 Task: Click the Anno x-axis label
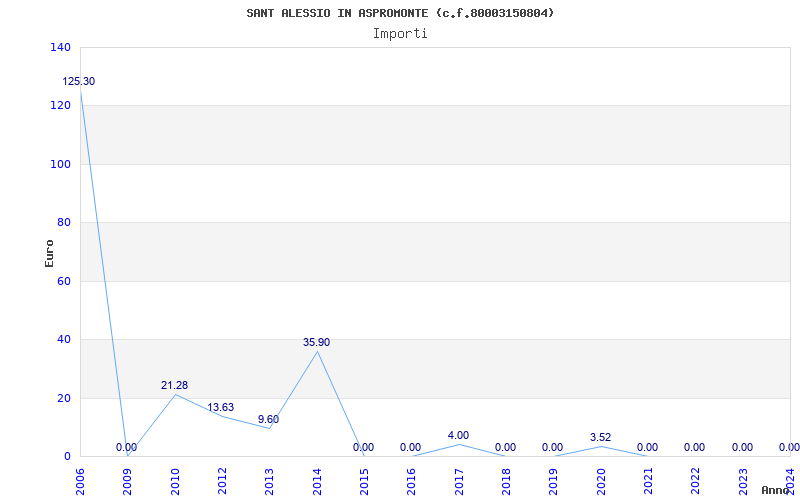[x=774, y=490]
